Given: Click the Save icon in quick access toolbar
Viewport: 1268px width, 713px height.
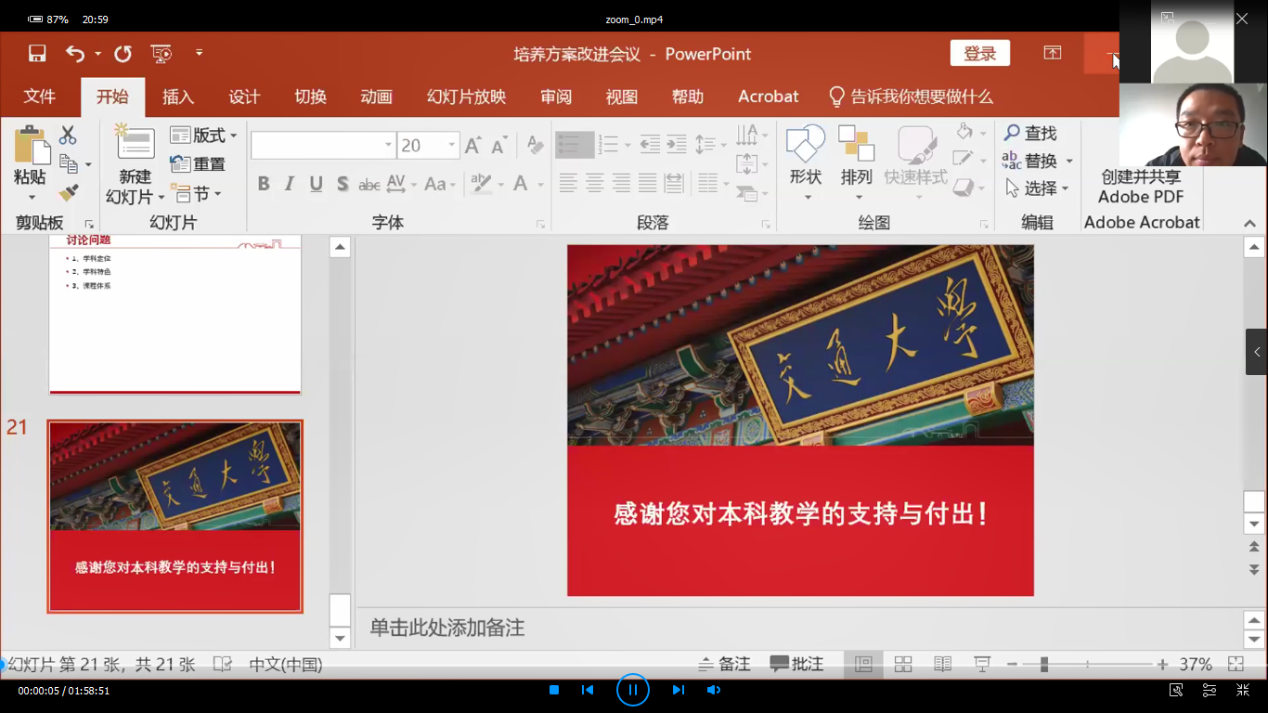Looking at the screenshot, I should point(37,53).
